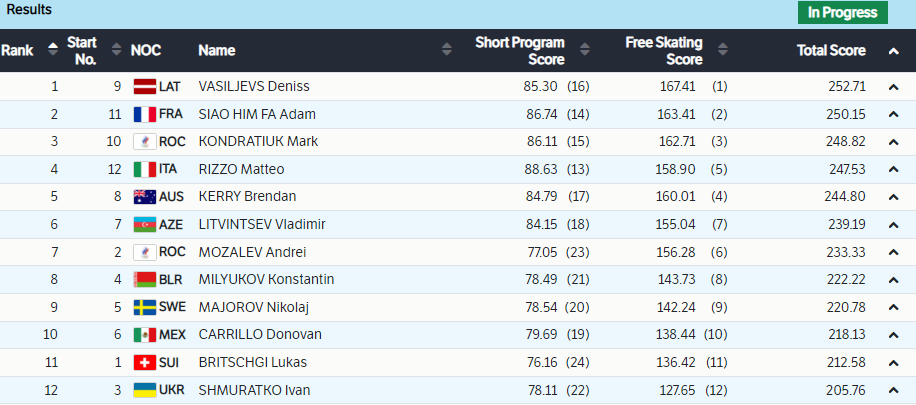
Task: Click Latvia flag icon beside Vasiljevs
Action: (x=145, y=86)
